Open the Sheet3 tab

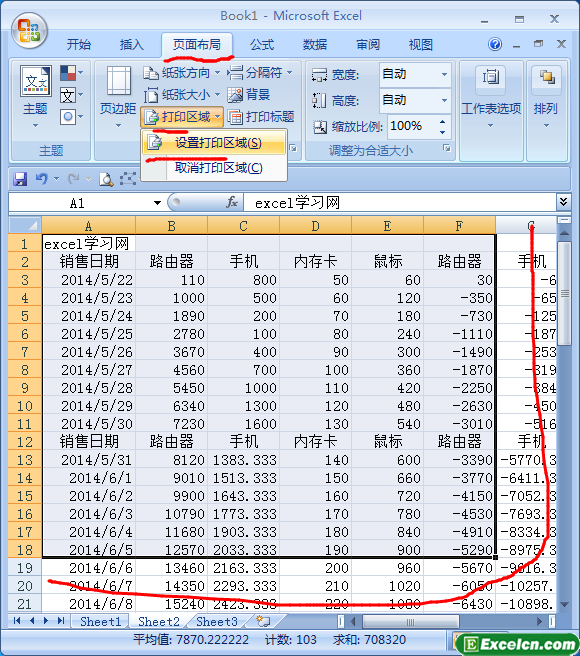(216, 622)
